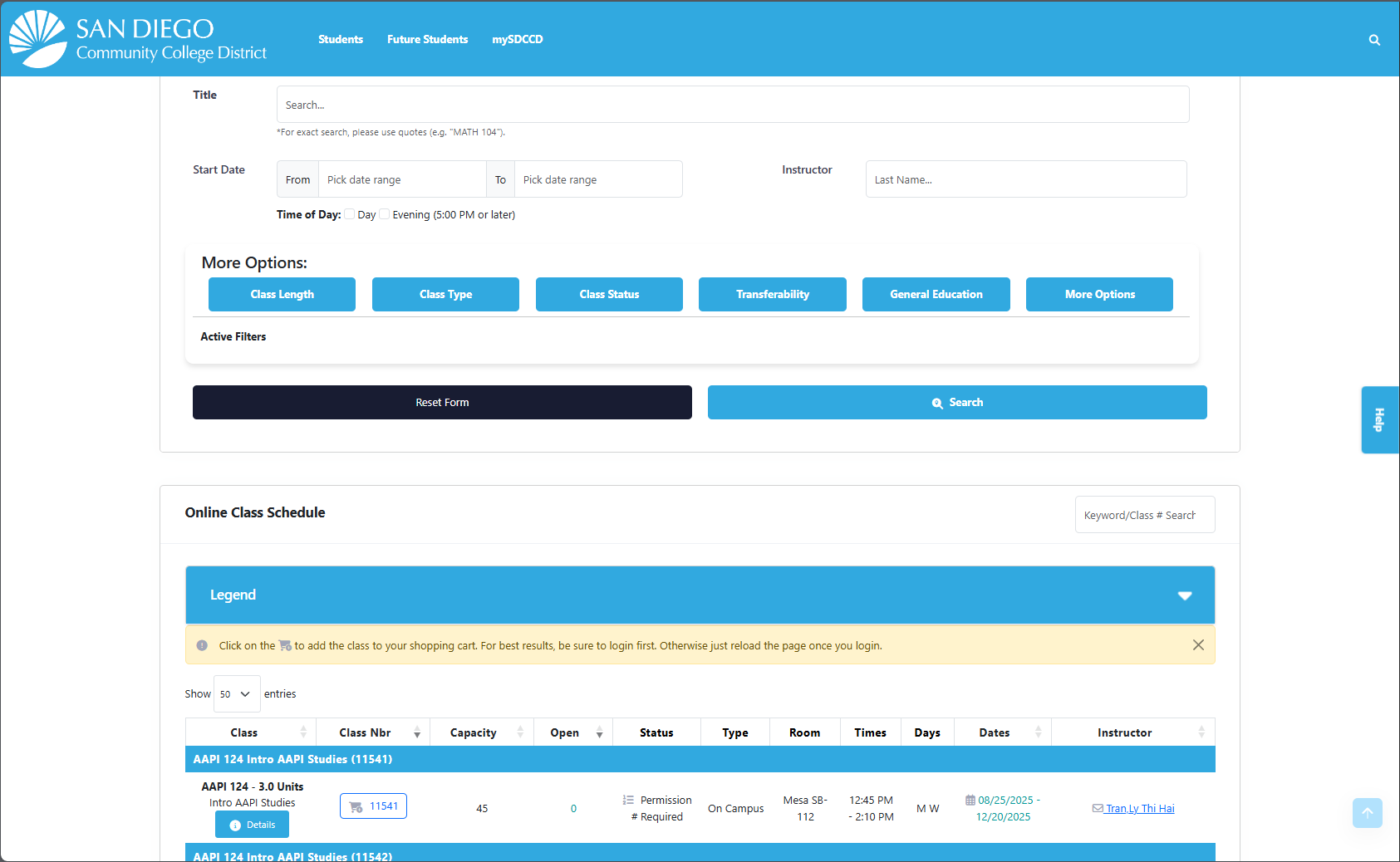Click envelope icon next to Tran instructor

[1098, 809]
